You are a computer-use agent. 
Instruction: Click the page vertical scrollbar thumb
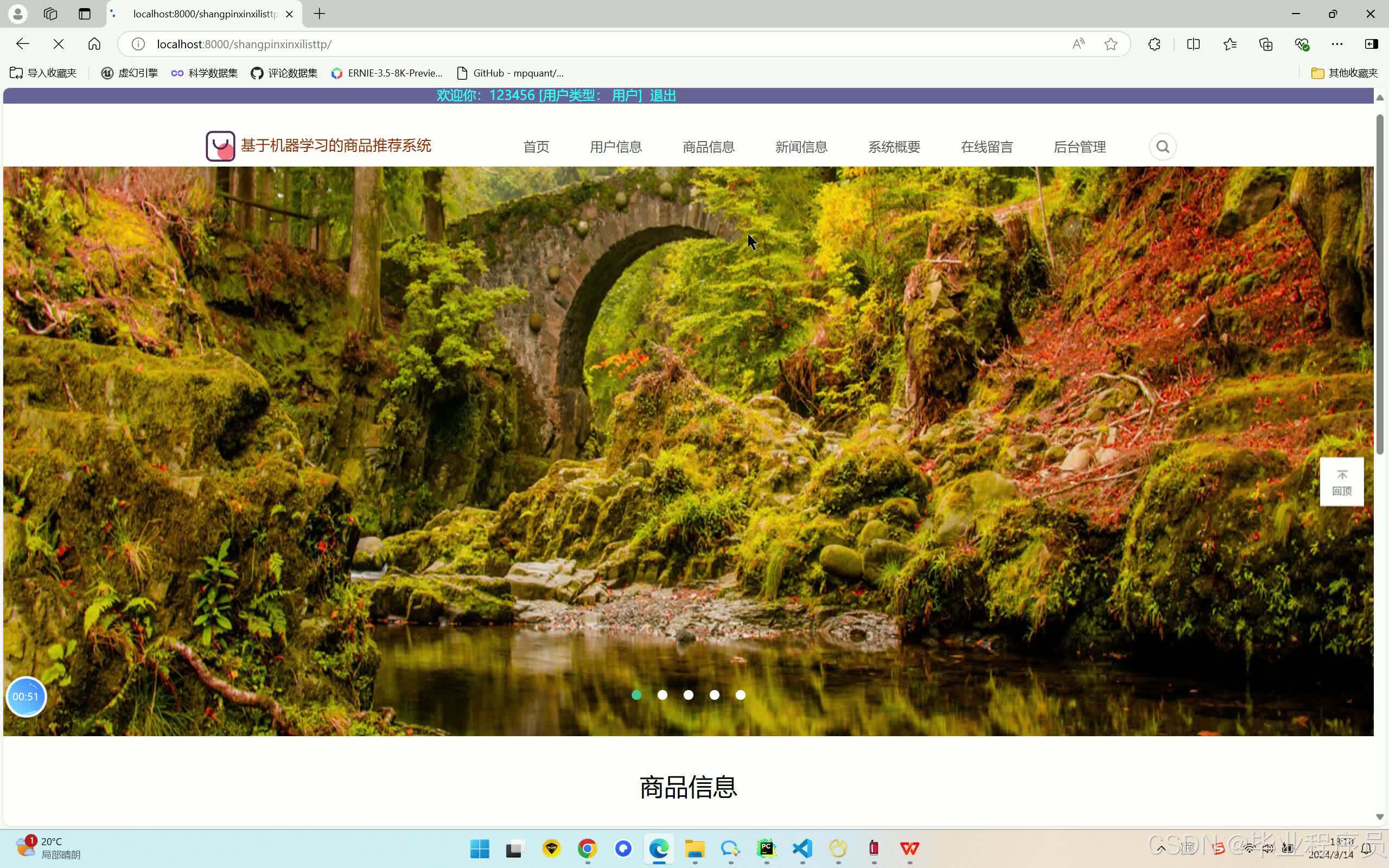point(1380,284)
